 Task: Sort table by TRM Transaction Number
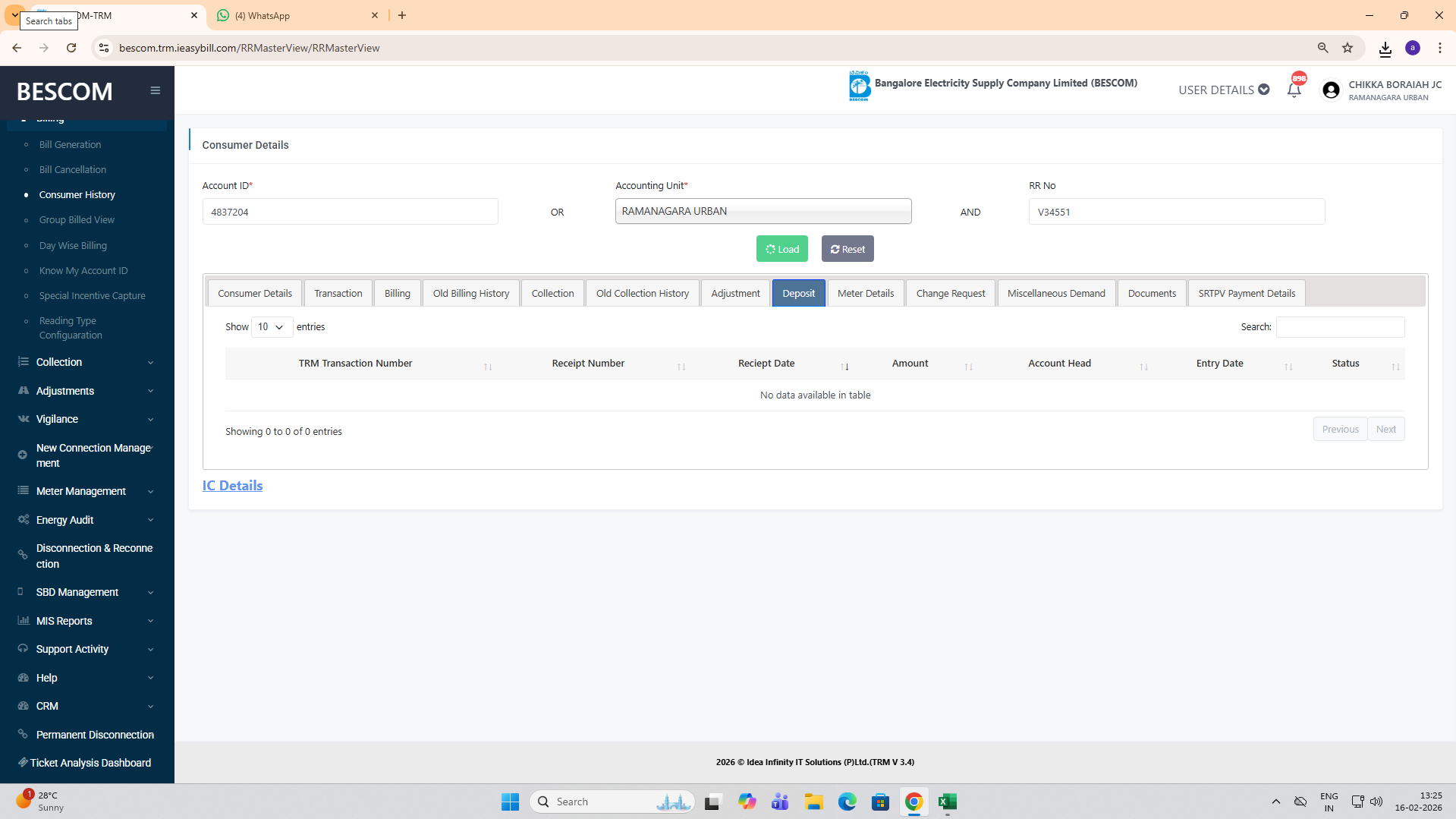point(355,364)
